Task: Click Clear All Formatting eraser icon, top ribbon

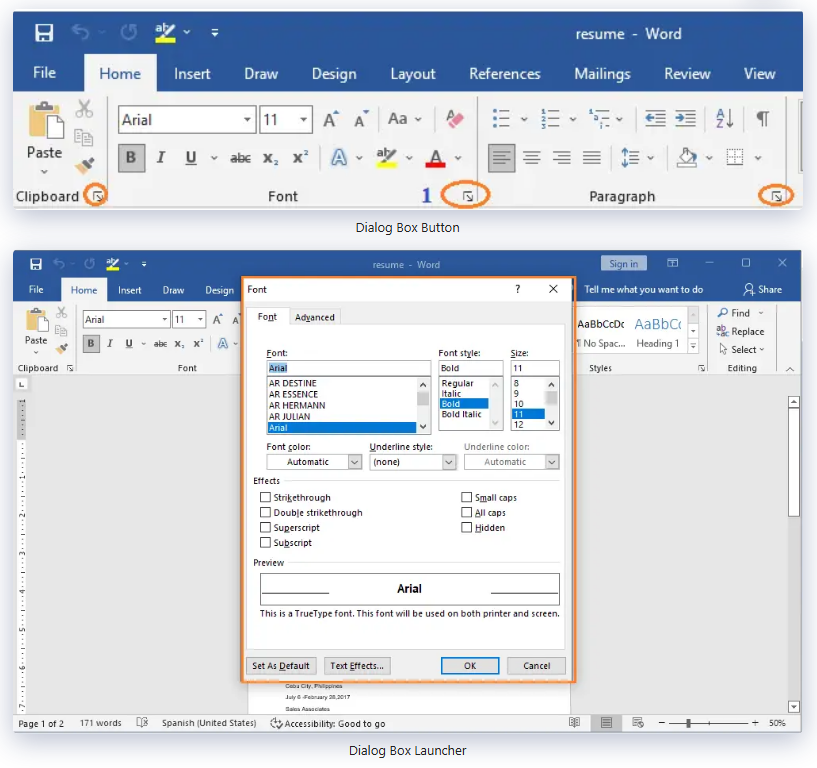Action: coord(455,119)
